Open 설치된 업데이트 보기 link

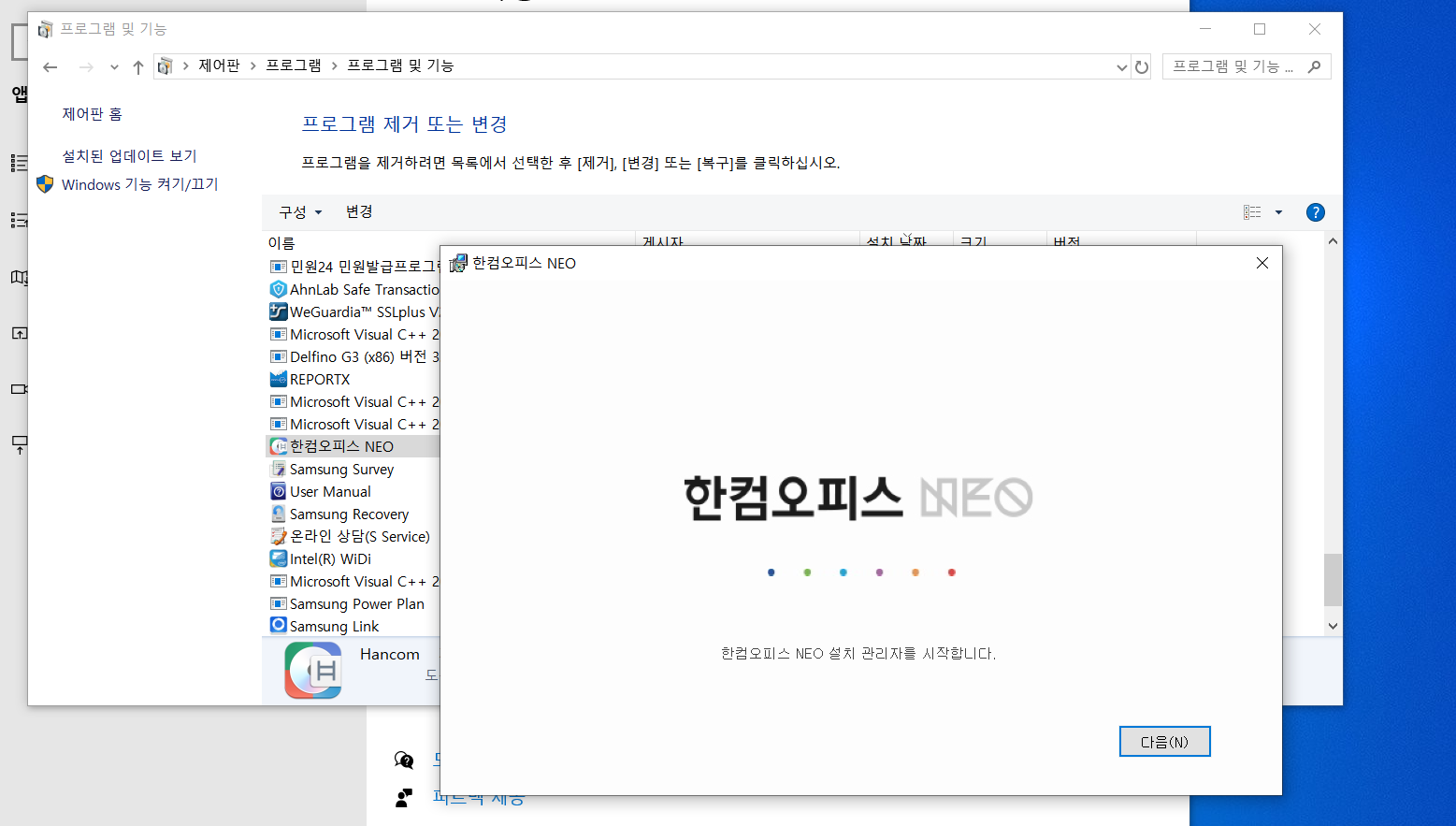pos(129,156)
